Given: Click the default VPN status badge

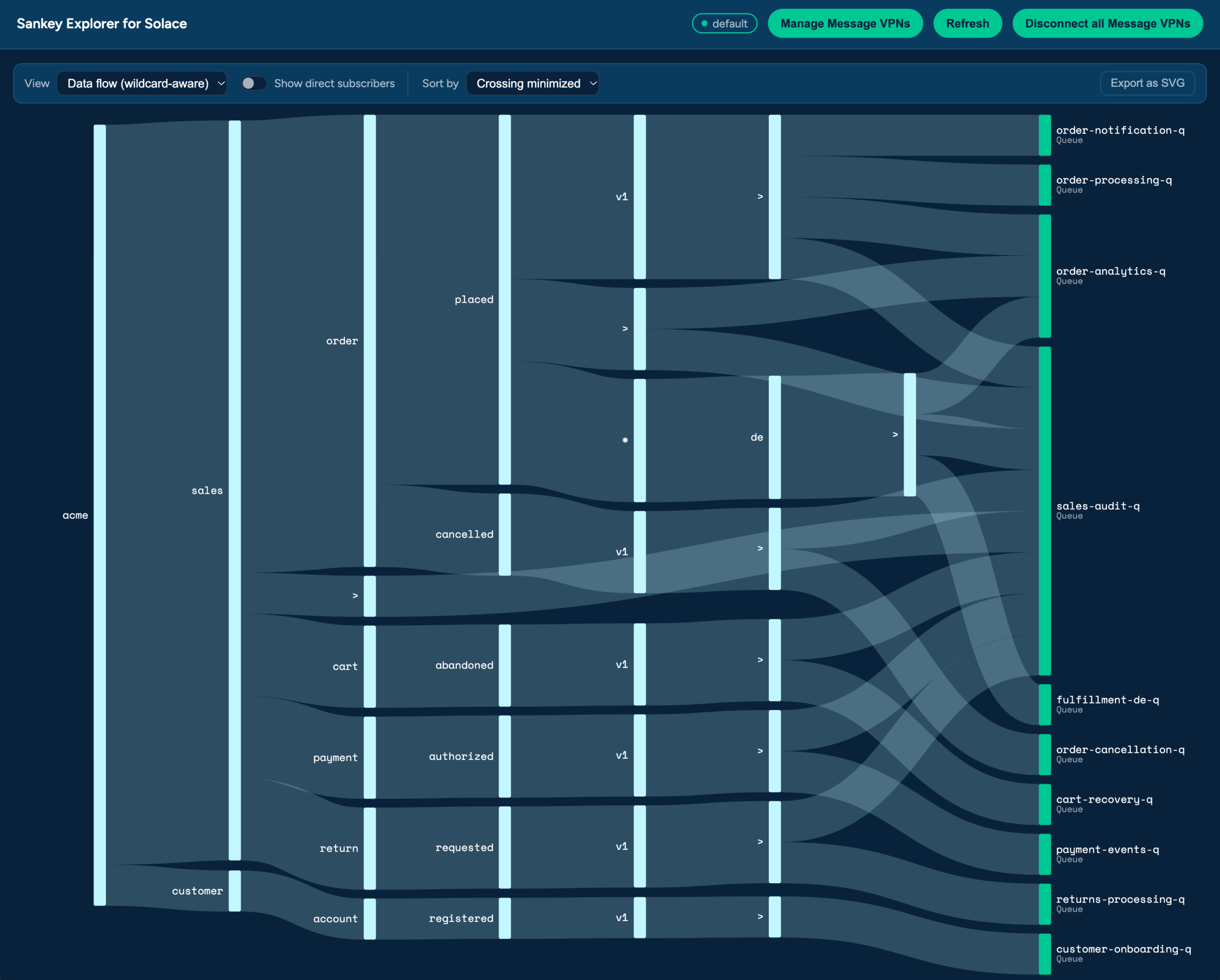Looking at the screenshot, I should pos(724,23).
